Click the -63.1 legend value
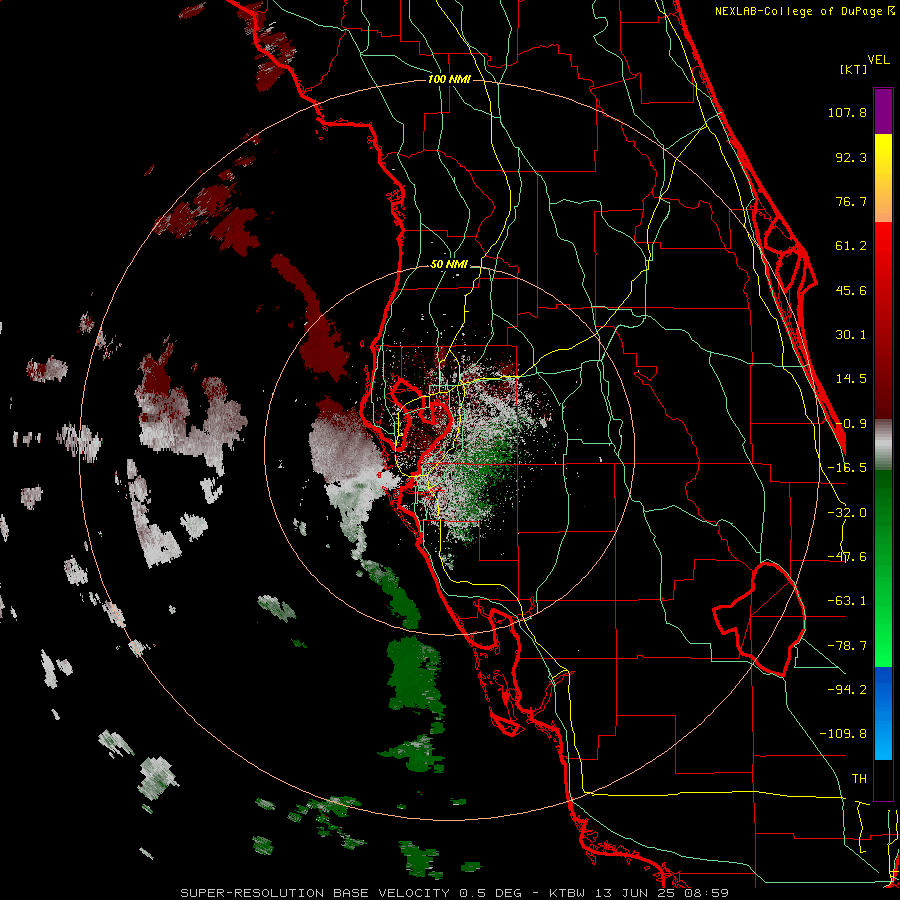 point(847,601)
